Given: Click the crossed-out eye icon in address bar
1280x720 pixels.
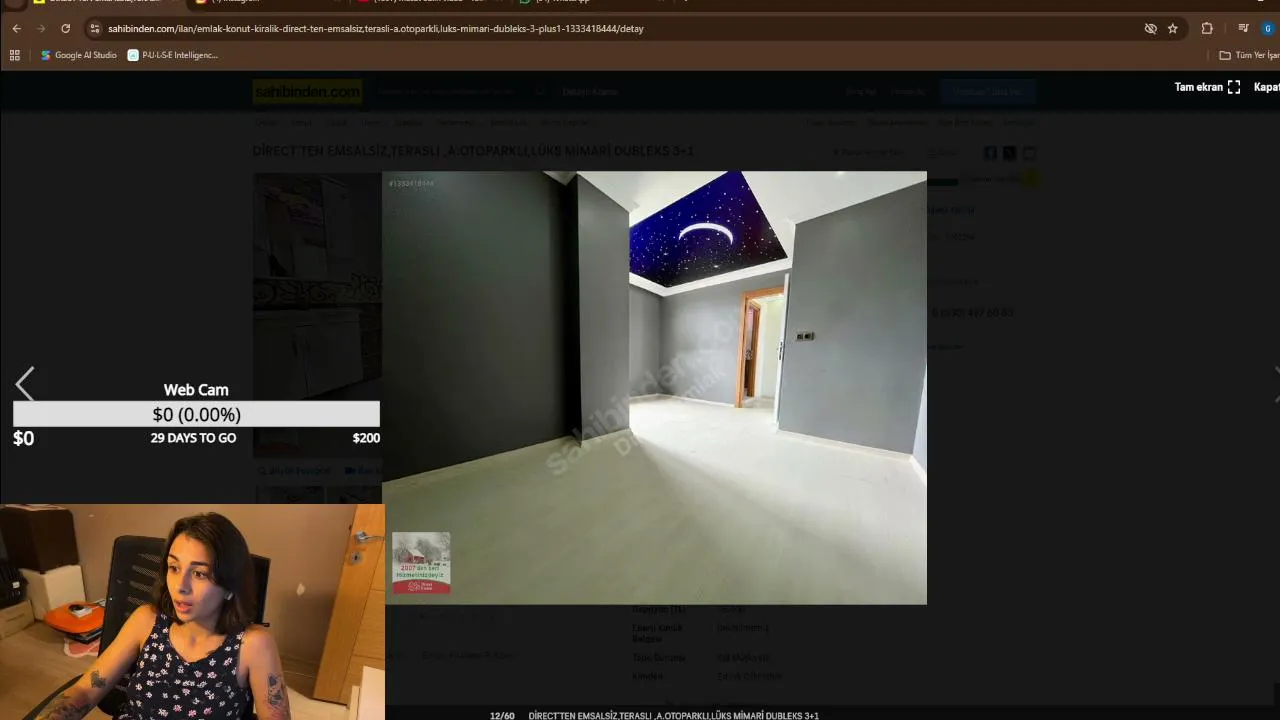Looking at the screenshot, I should pyautogui.click(x=1151, y=29).
